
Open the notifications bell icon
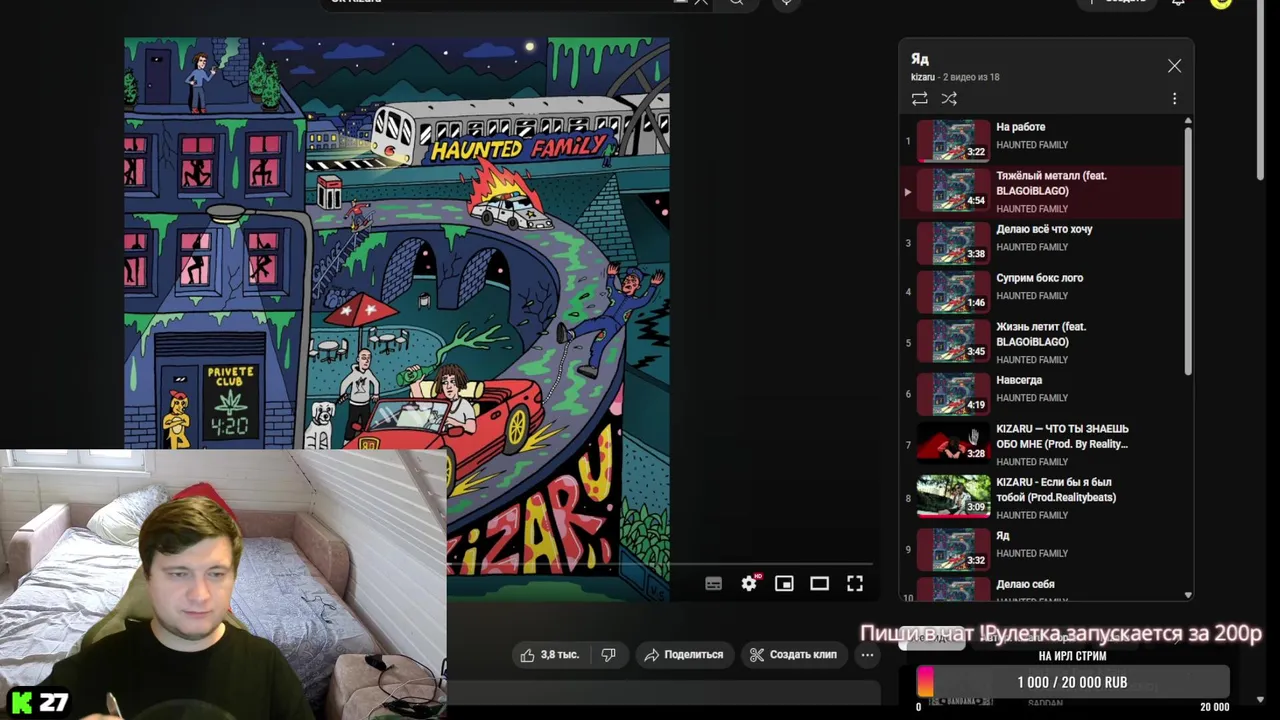(1178, 3)
